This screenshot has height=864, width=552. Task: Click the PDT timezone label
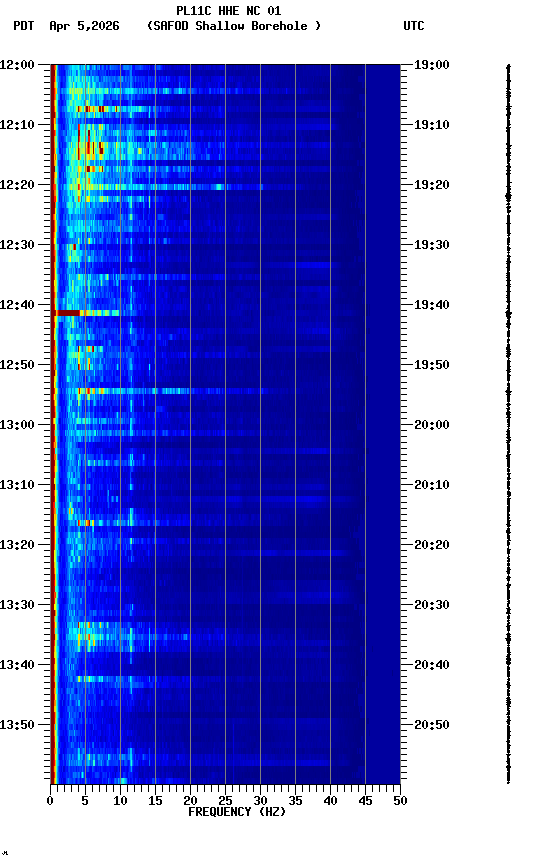click(24, 26)
